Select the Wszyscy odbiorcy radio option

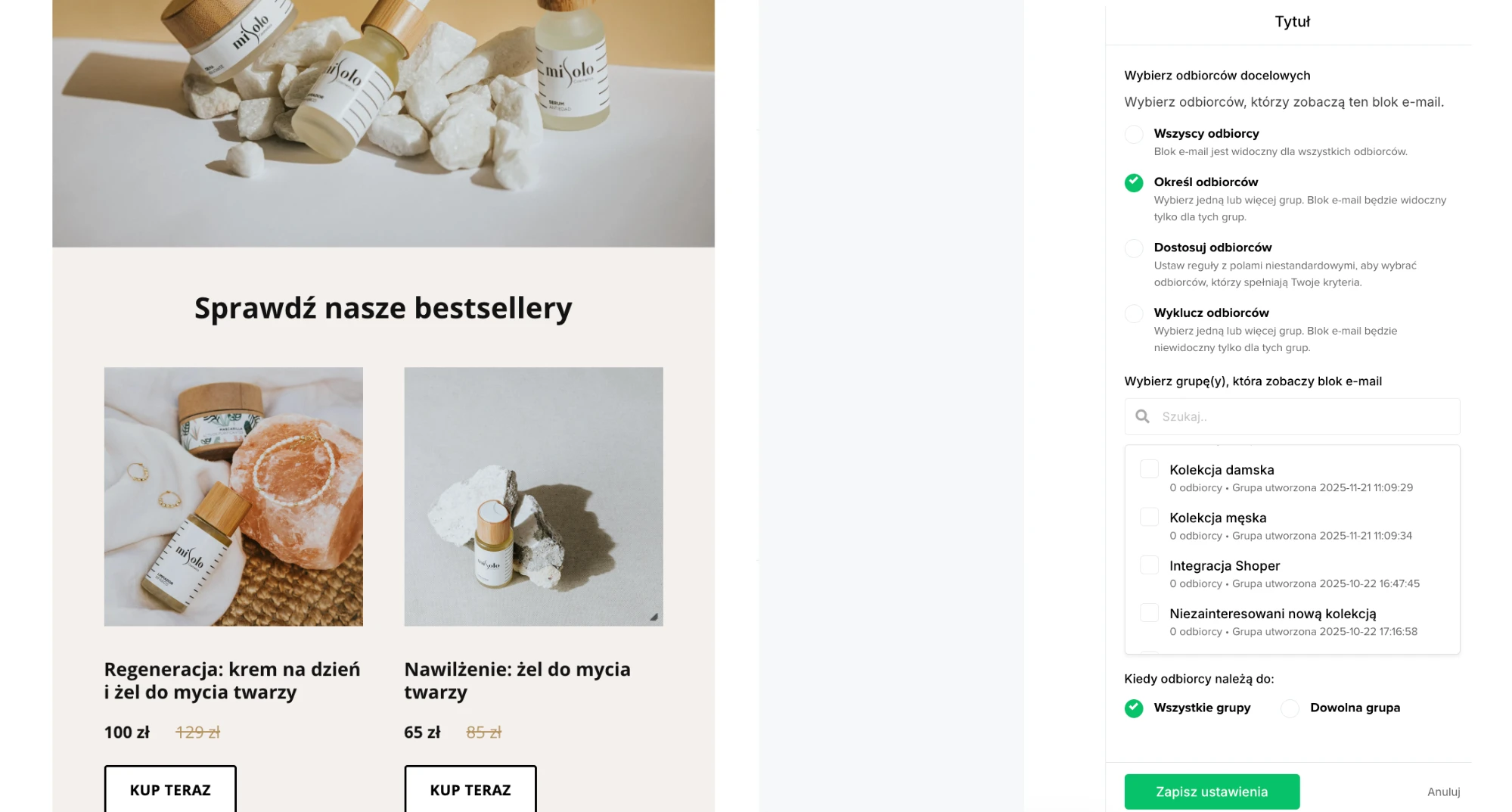pos(1134,134)
